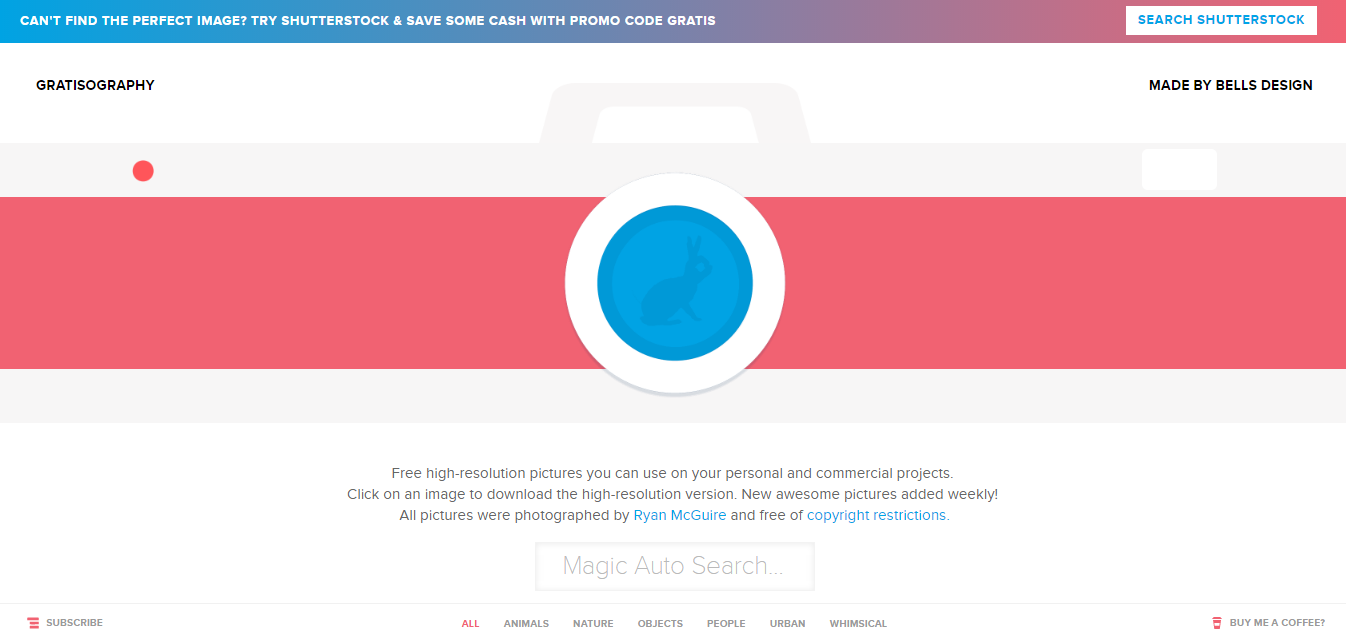
Task: Click the red camera indicator dot
Action: pos(143,171)
